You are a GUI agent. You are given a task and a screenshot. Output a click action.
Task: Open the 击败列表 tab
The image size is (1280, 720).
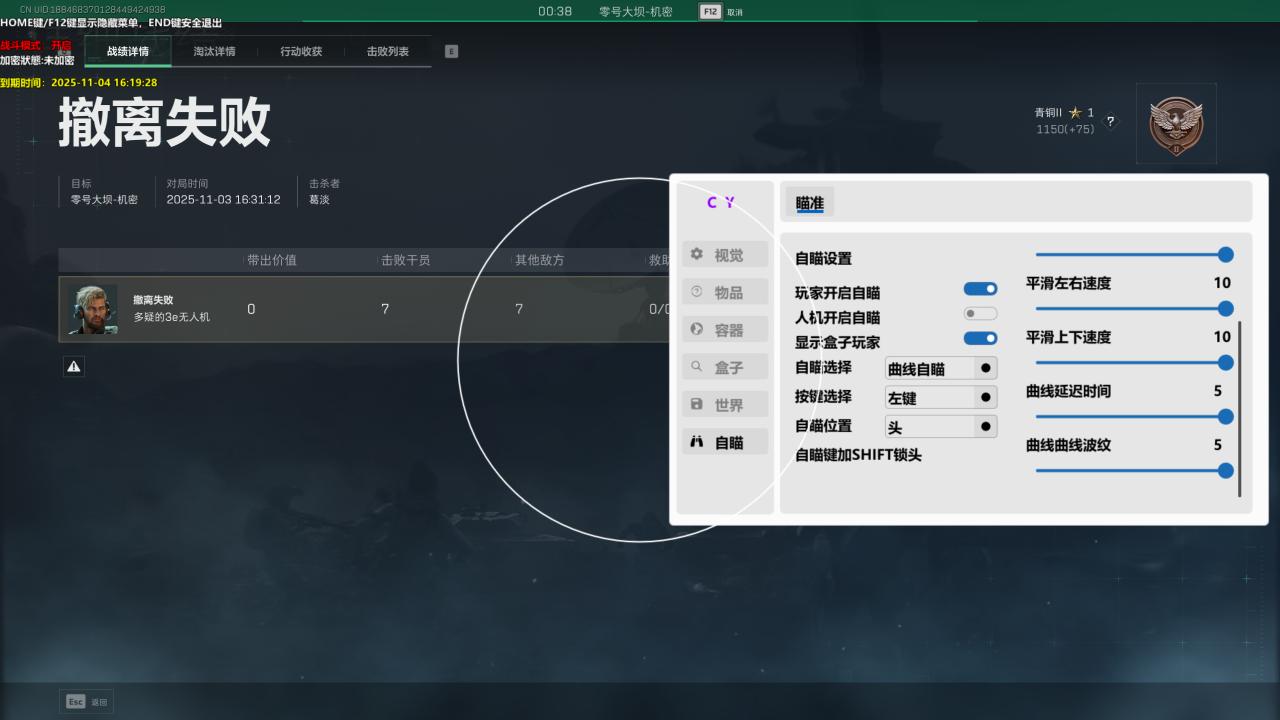(x=387, y=51)
